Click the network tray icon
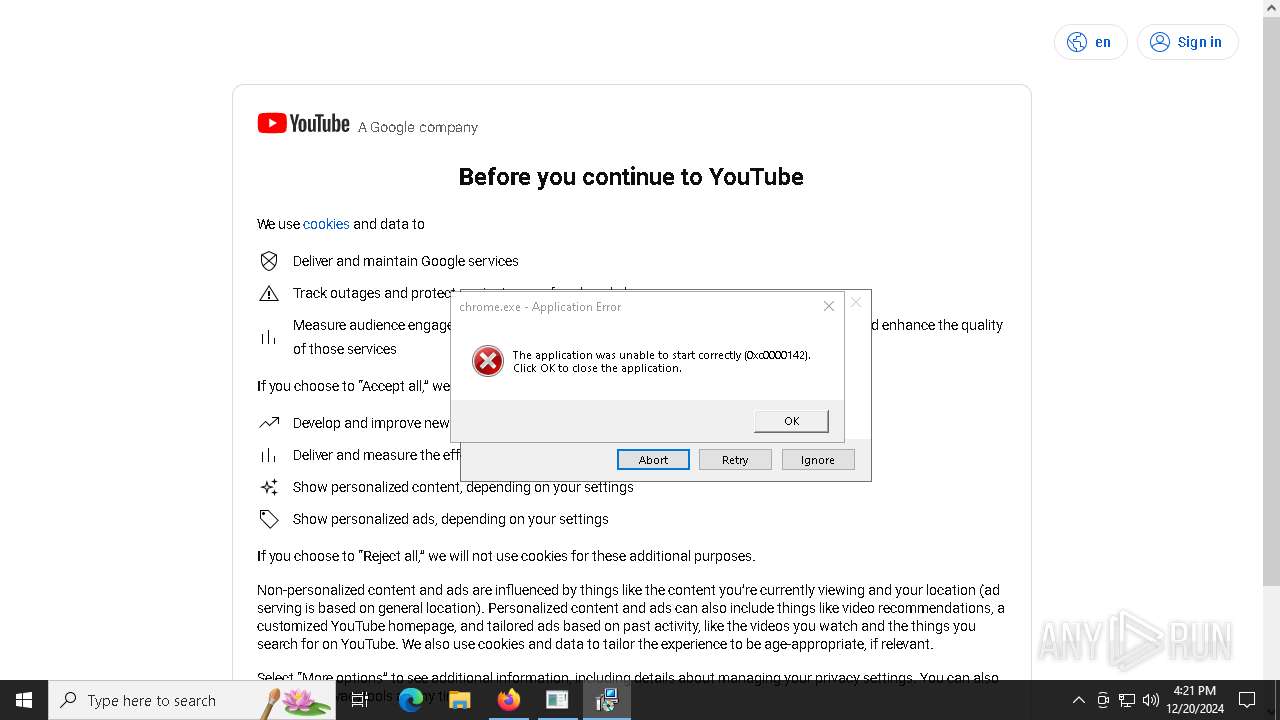This screenshot has height=720, width=1280. pyautogui.click(x=1127, y=700)
